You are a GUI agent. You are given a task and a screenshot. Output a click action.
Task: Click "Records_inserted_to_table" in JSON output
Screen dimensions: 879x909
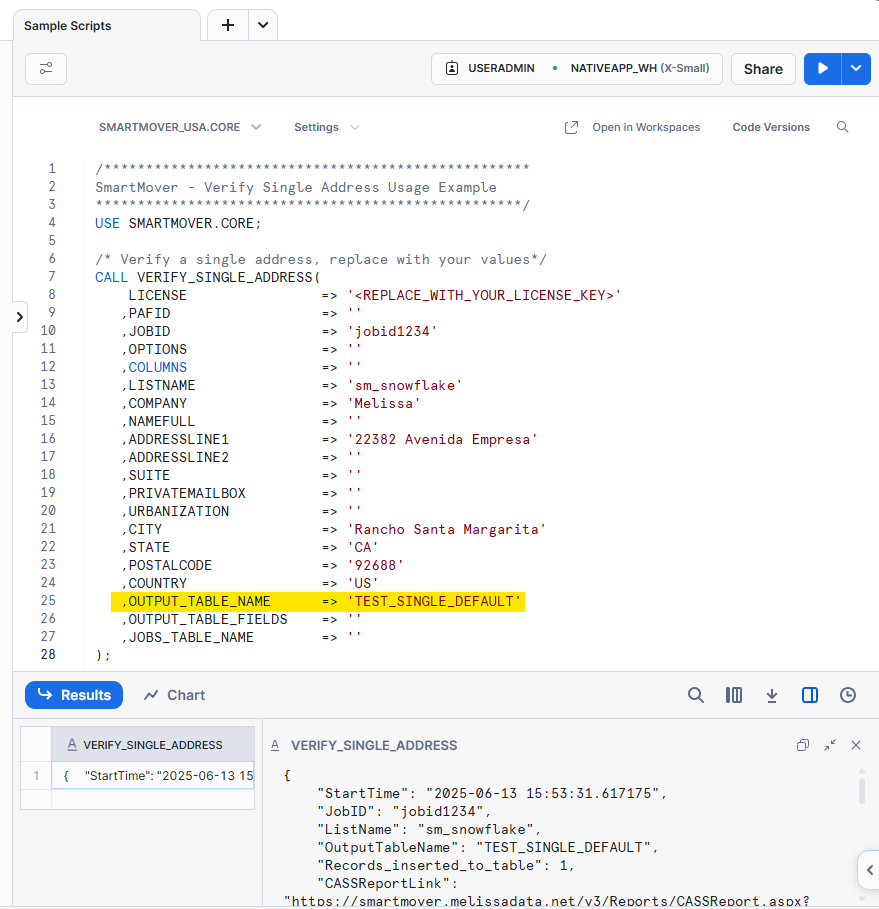coord(430,865)
